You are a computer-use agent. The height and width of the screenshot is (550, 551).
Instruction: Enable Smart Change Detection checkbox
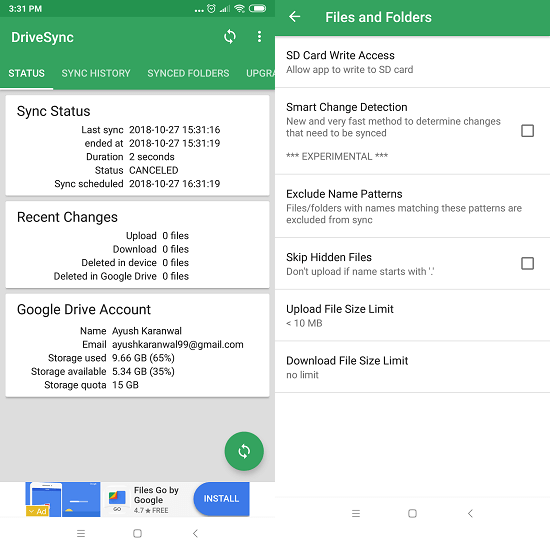coord(527,131)
